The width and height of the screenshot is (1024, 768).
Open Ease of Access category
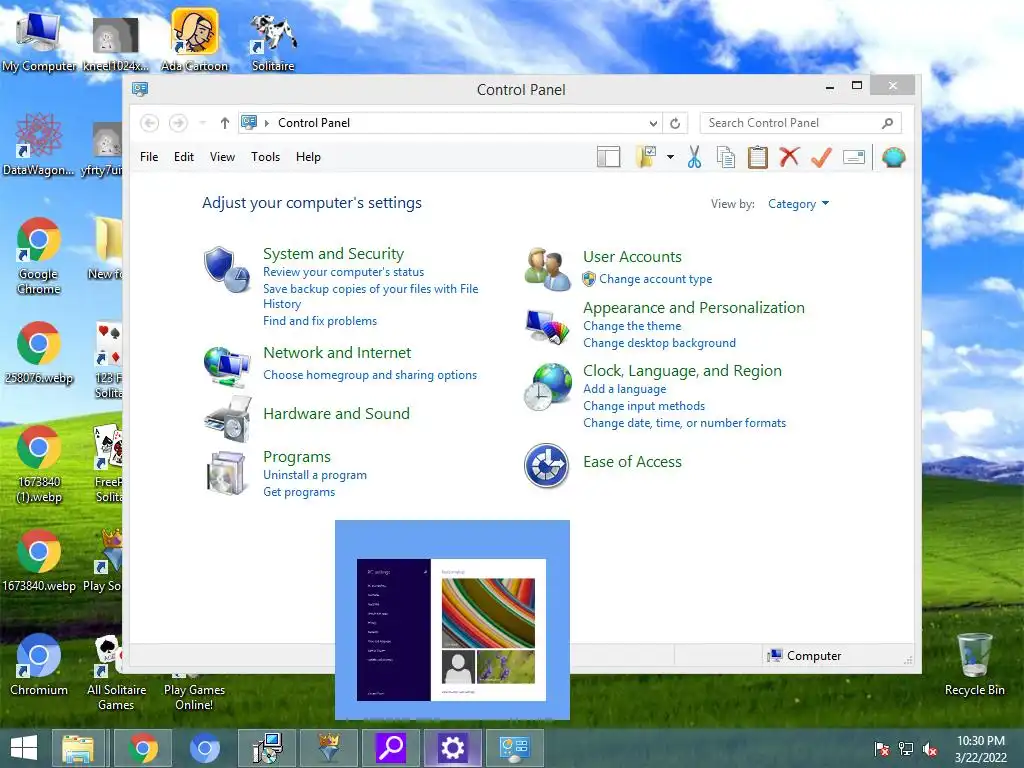[632, 462]
